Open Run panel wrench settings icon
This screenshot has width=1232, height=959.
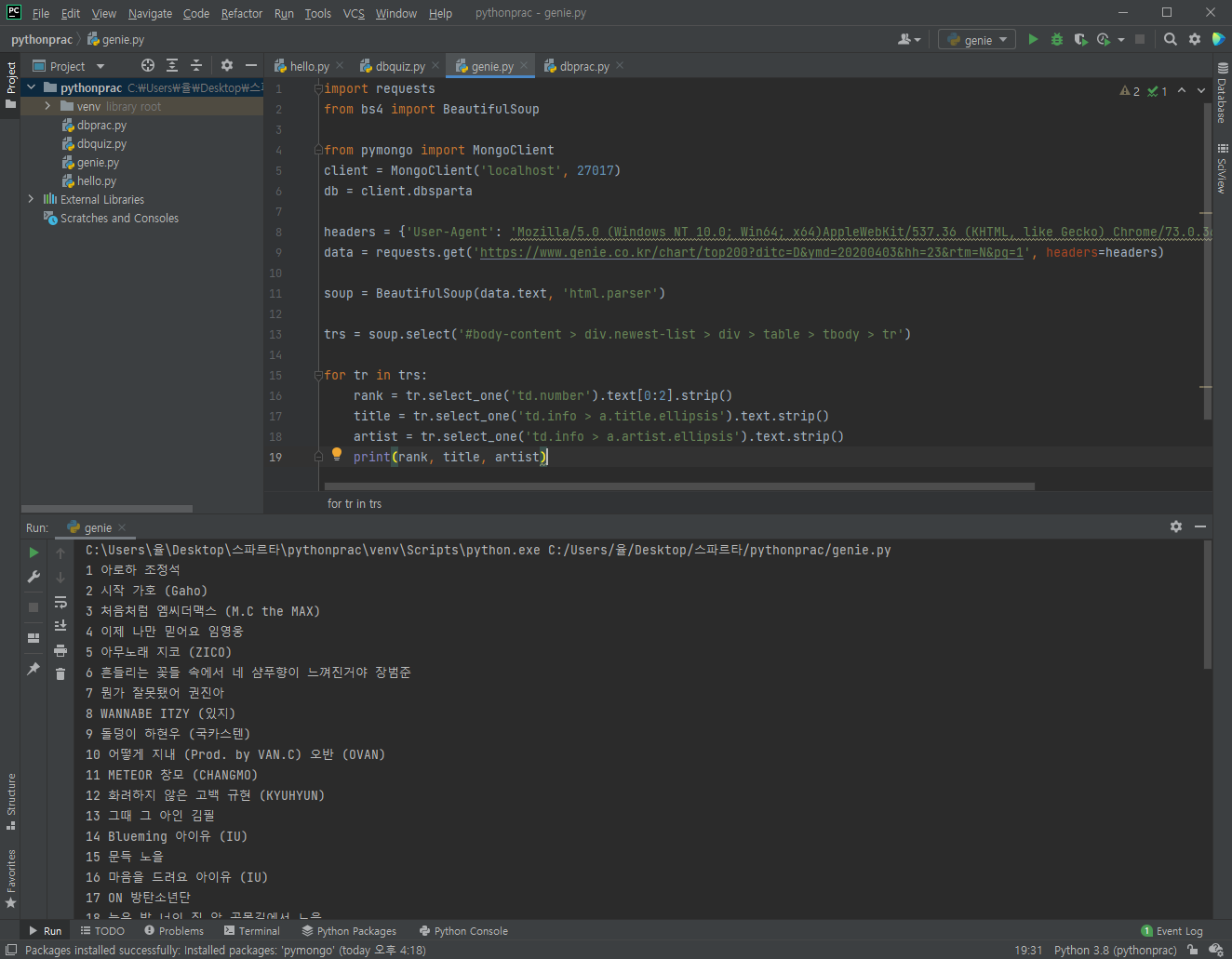coord(33,577)
